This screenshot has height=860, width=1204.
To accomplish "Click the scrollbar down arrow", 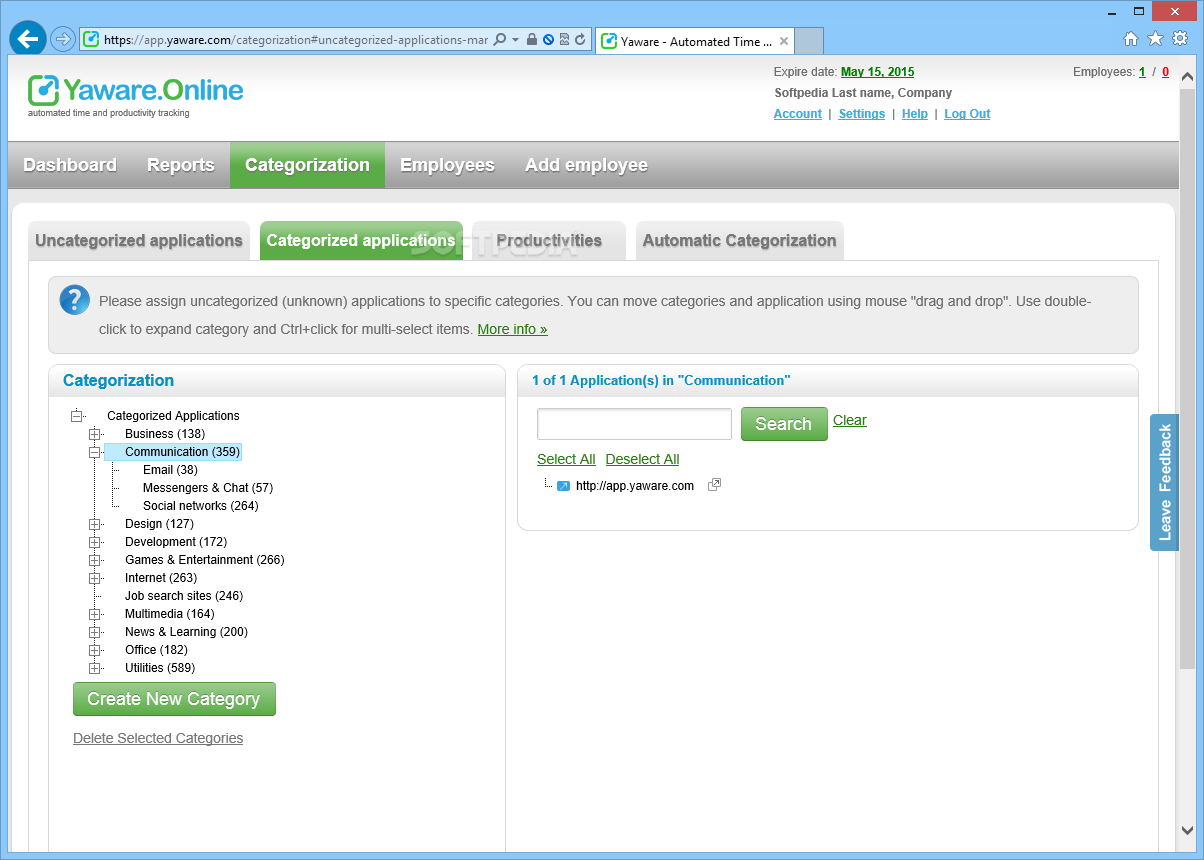I will pos(1187,830).
